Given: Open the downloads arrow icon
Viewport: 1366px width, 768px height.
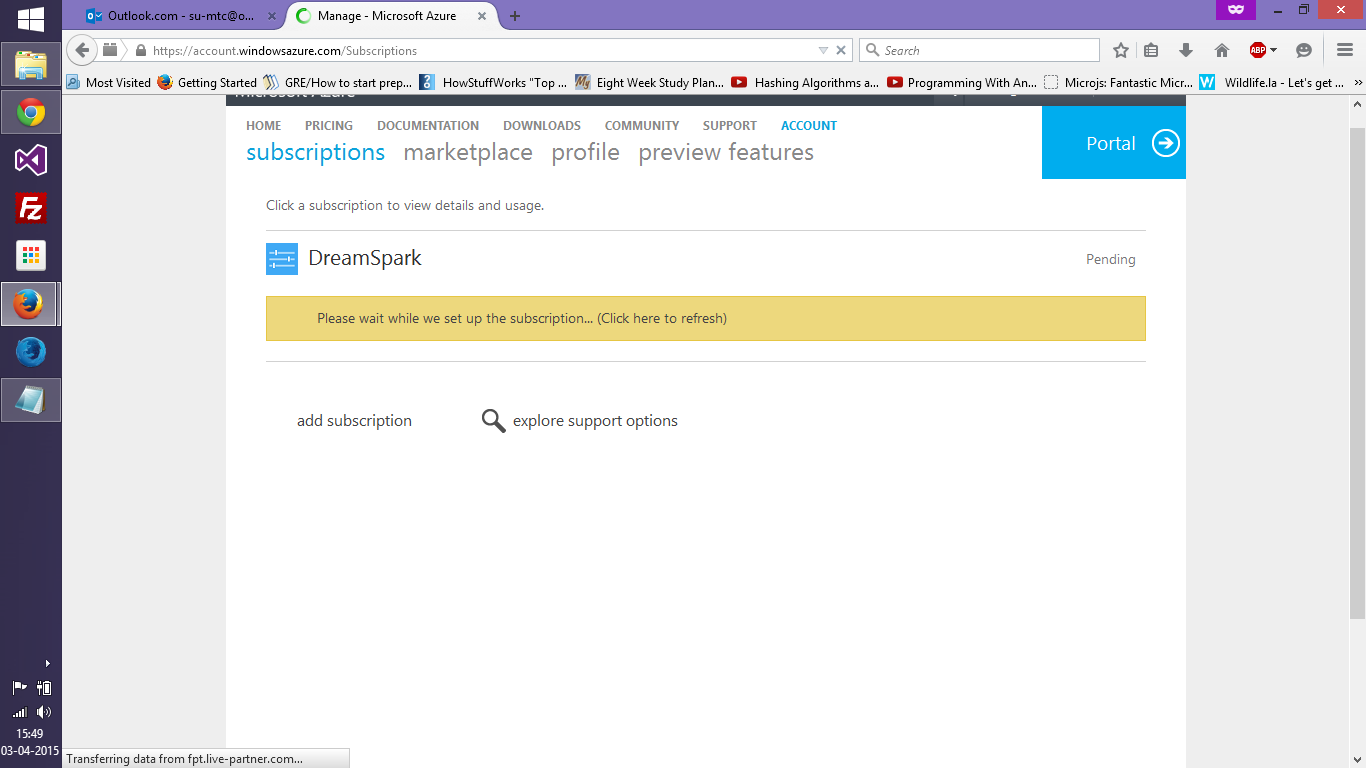Looking at the screenshot, I should tap(1186, 50).
